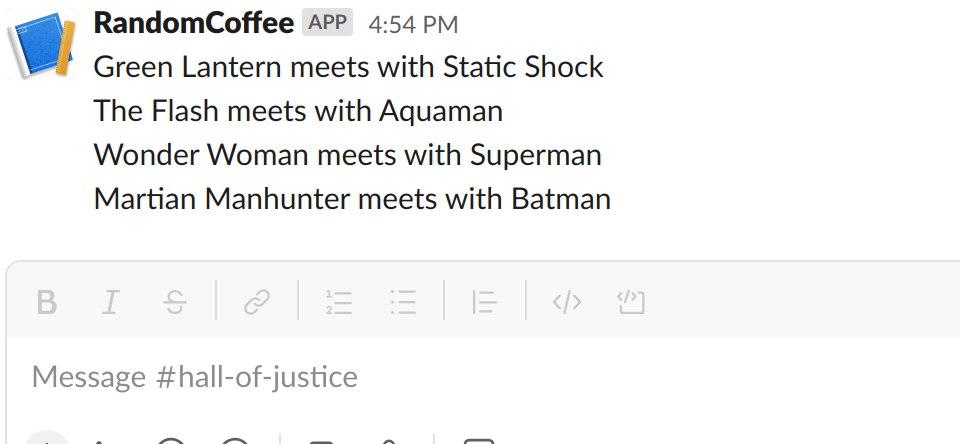The width and height of the screenshot is (960, 444).
Task: Open the 4:54 PM message timestamp
Action: click(x=413, y=25)
